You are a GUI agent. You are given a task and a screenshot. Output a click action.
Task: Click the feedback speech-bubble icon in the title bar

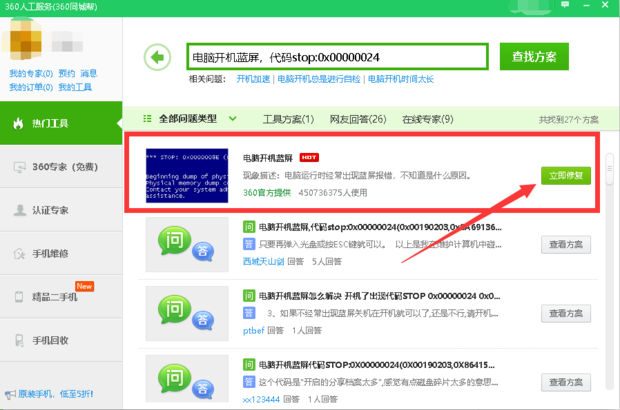click(x=565, y=5)
